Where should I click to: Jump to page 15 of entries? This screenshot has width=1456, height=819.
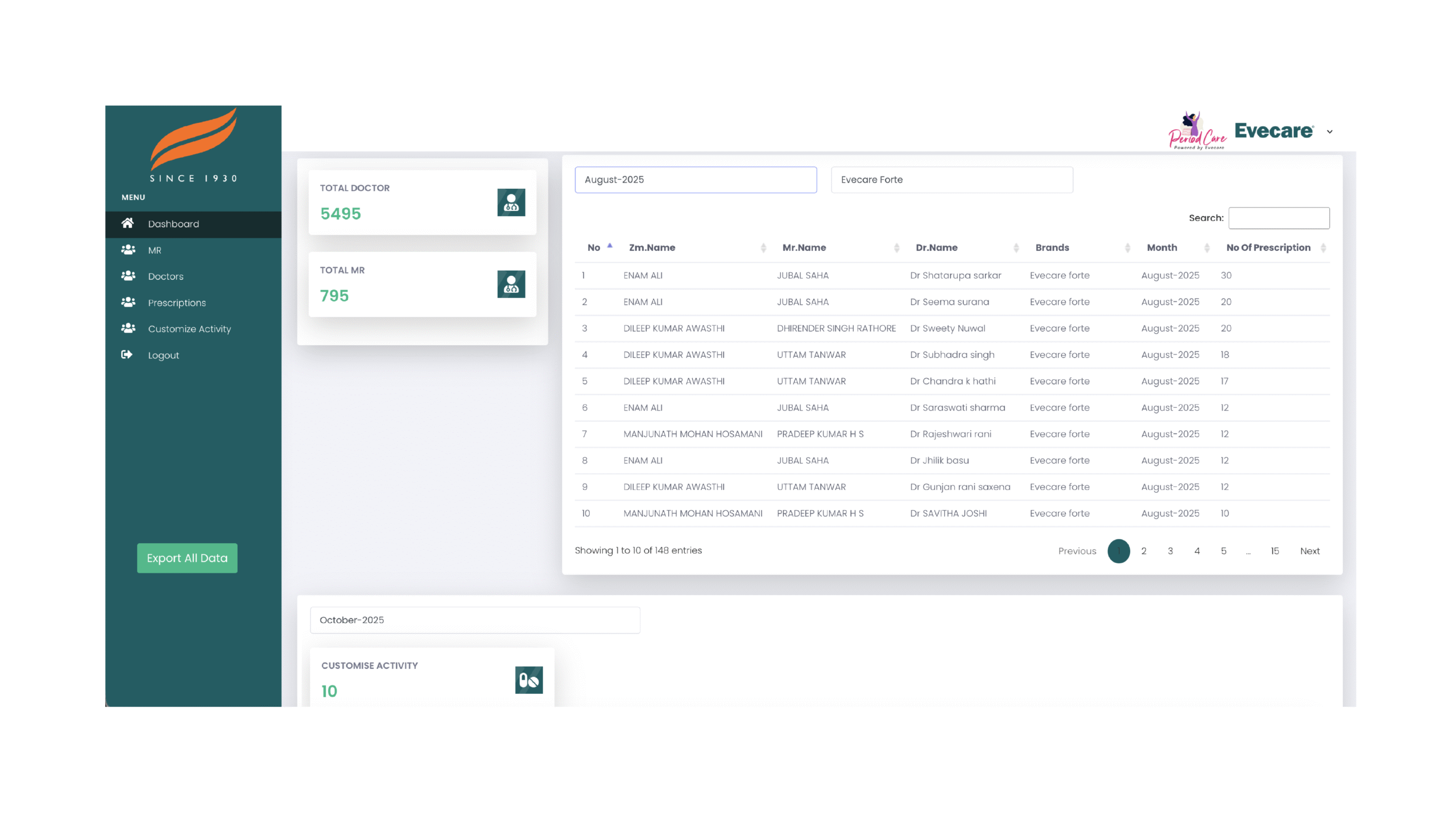[x=1275, y=551]
